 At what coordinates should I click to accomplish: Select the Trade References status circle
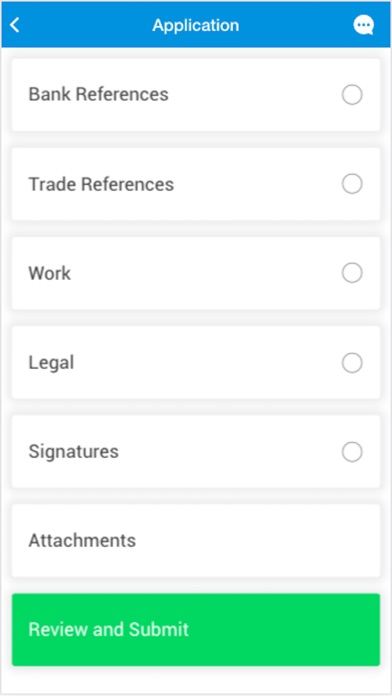(x=352, y=184)
